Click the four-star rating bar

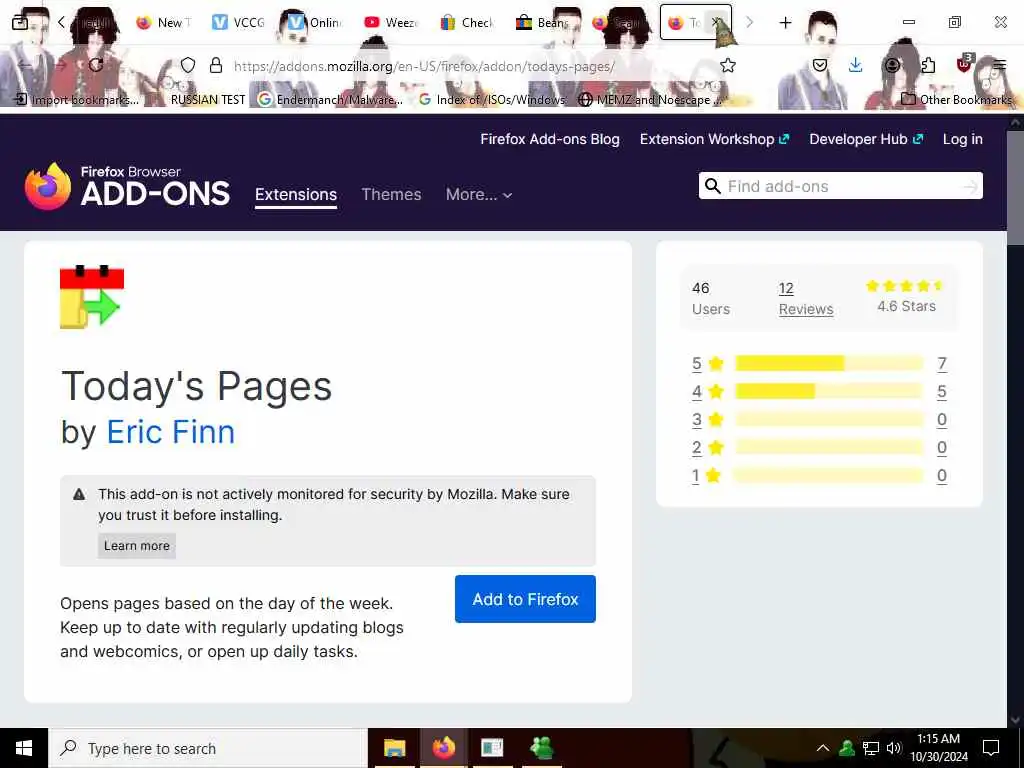pos(829,391)
